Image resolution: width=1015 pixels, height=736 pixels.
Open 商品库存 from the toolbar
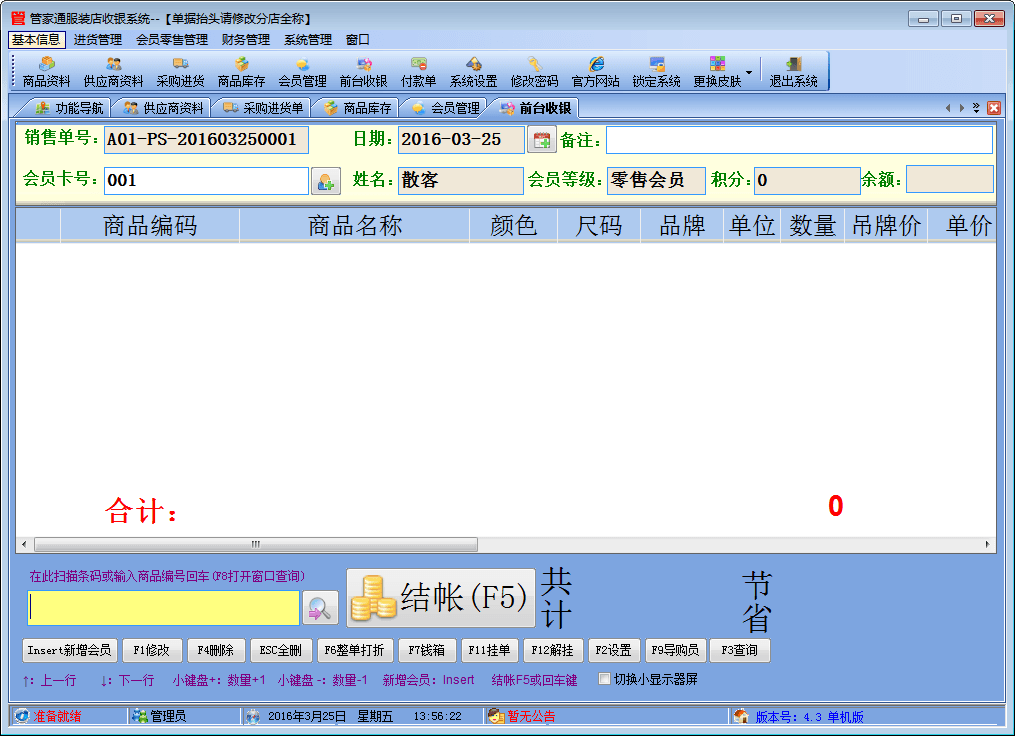[x=241, y=72]
